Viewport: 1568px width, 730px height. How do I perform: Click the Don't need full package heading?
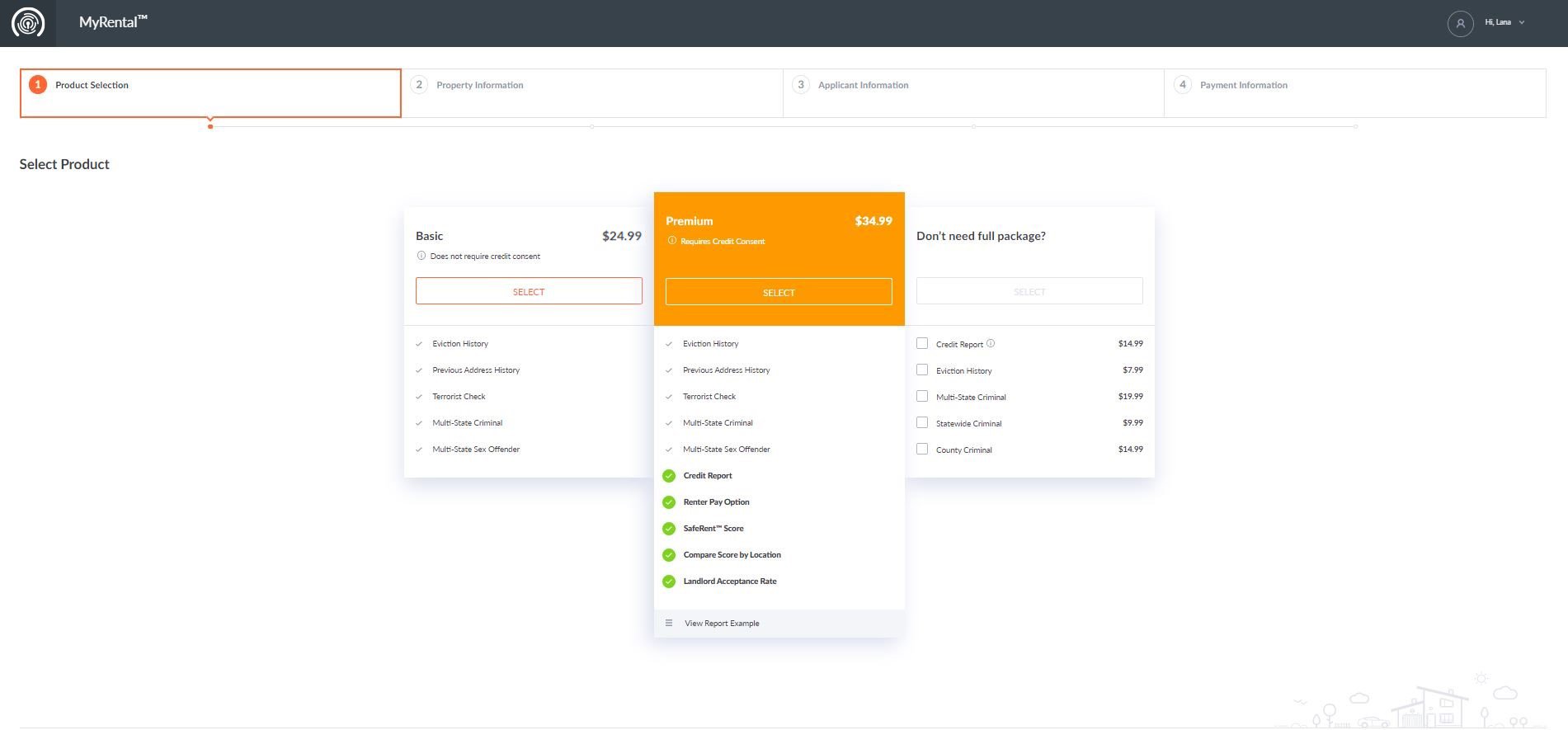click(981, 236)
